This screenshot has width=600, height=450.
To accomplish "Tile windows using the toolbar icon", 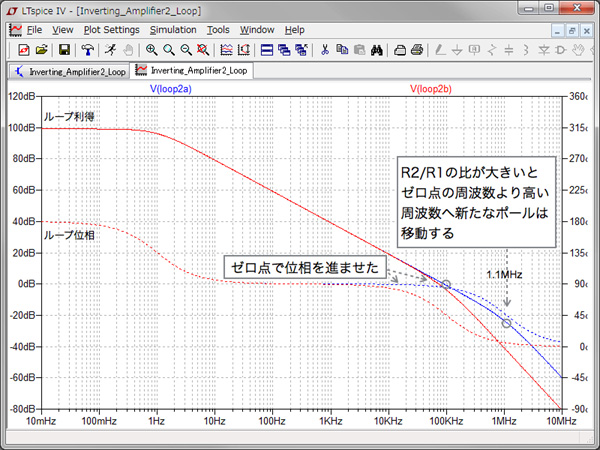I will 266,49.
